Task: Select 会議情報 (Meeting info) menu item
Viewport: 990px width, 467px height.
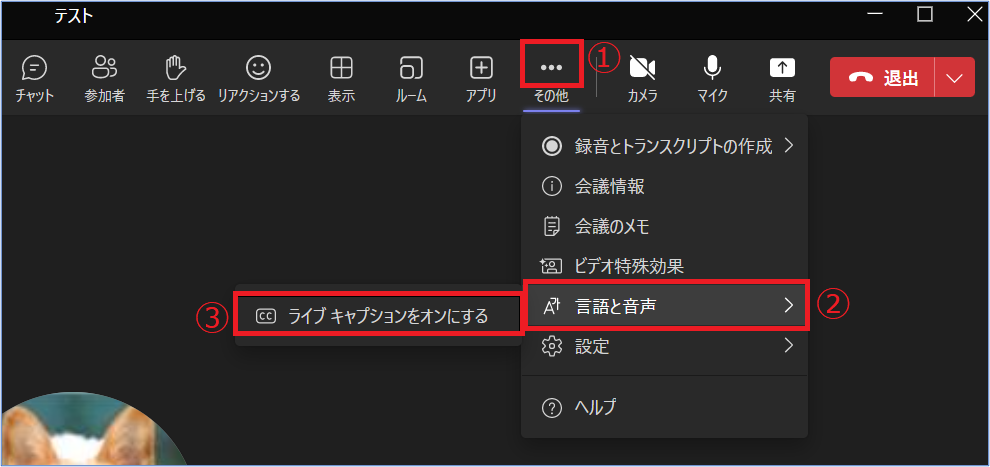Action: [x=609, y=186]
